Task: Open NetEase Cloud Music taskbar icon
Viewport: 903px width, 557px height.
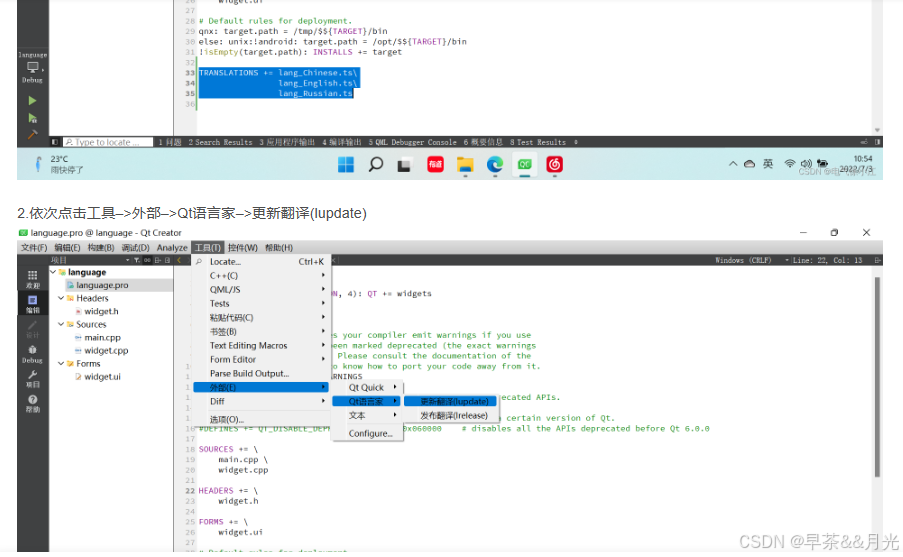Action: pyautogui.click(x=554, y=165)
